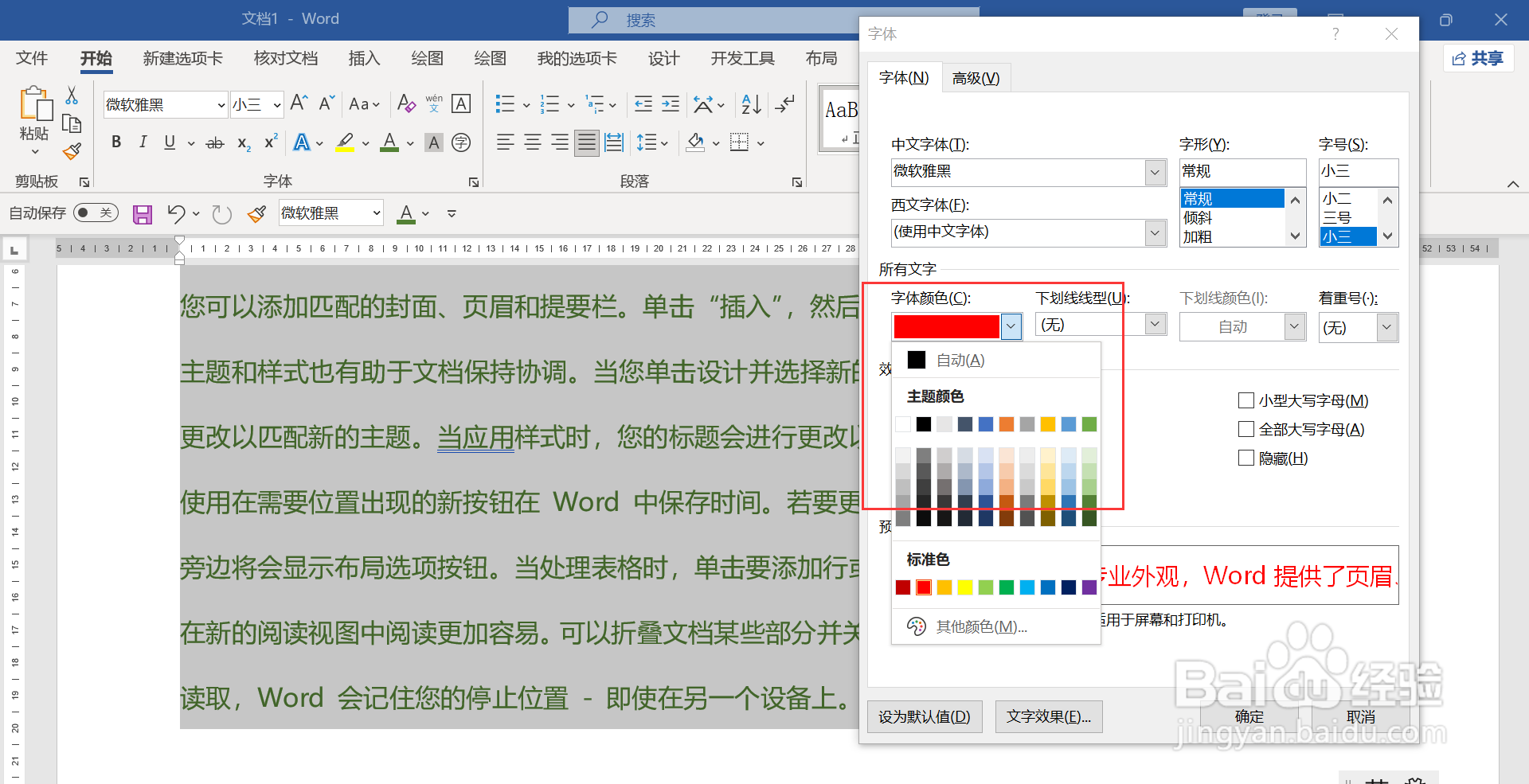This screenshot has height=784, width=1529.
Task: Expand the Change Case Aa dropdown
Action: 365,103
